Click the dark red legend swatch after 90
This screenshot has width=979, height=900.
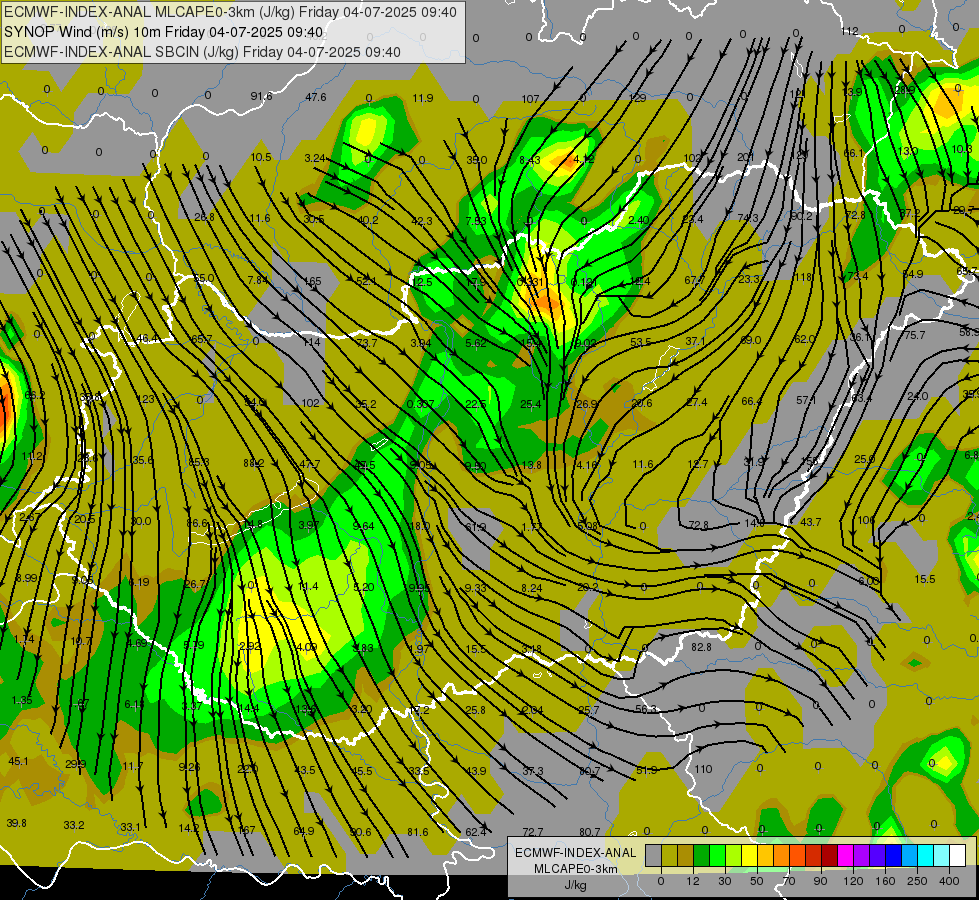point(829,856)
